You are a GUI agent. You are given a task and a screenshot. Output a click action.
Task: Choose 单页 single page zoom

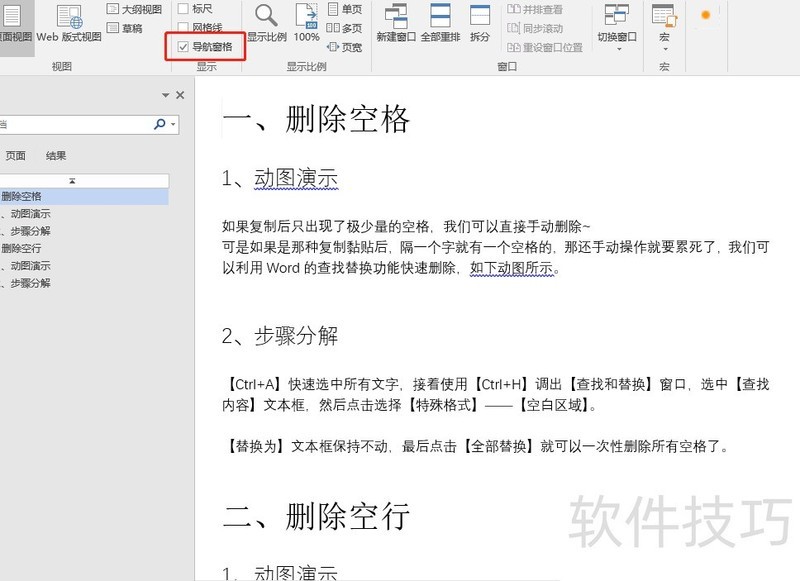[344, 9]
